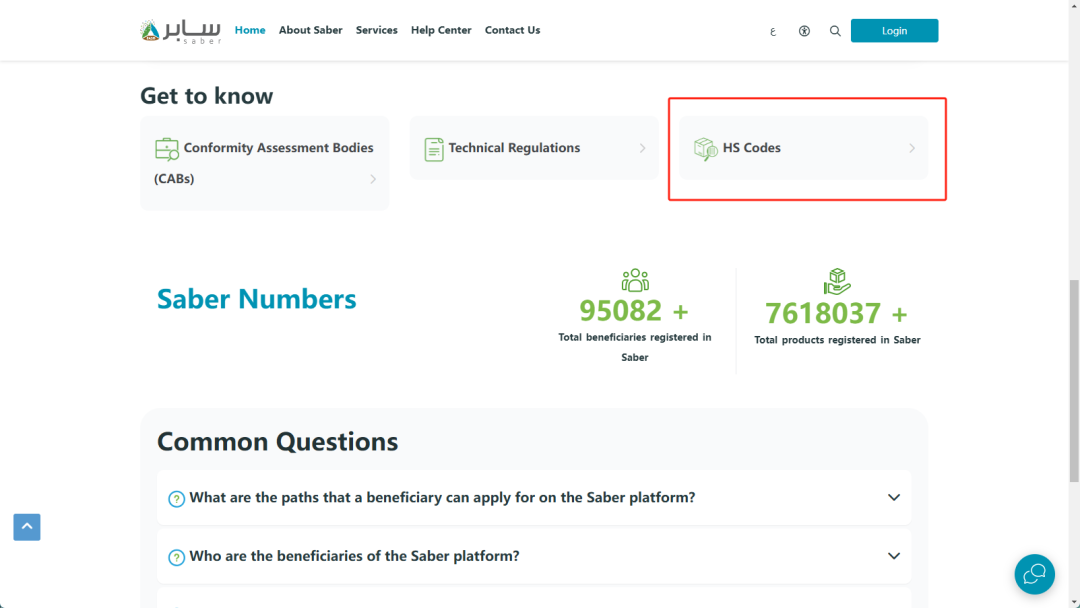Open the live chat bubble

(x=1035, y=574)
